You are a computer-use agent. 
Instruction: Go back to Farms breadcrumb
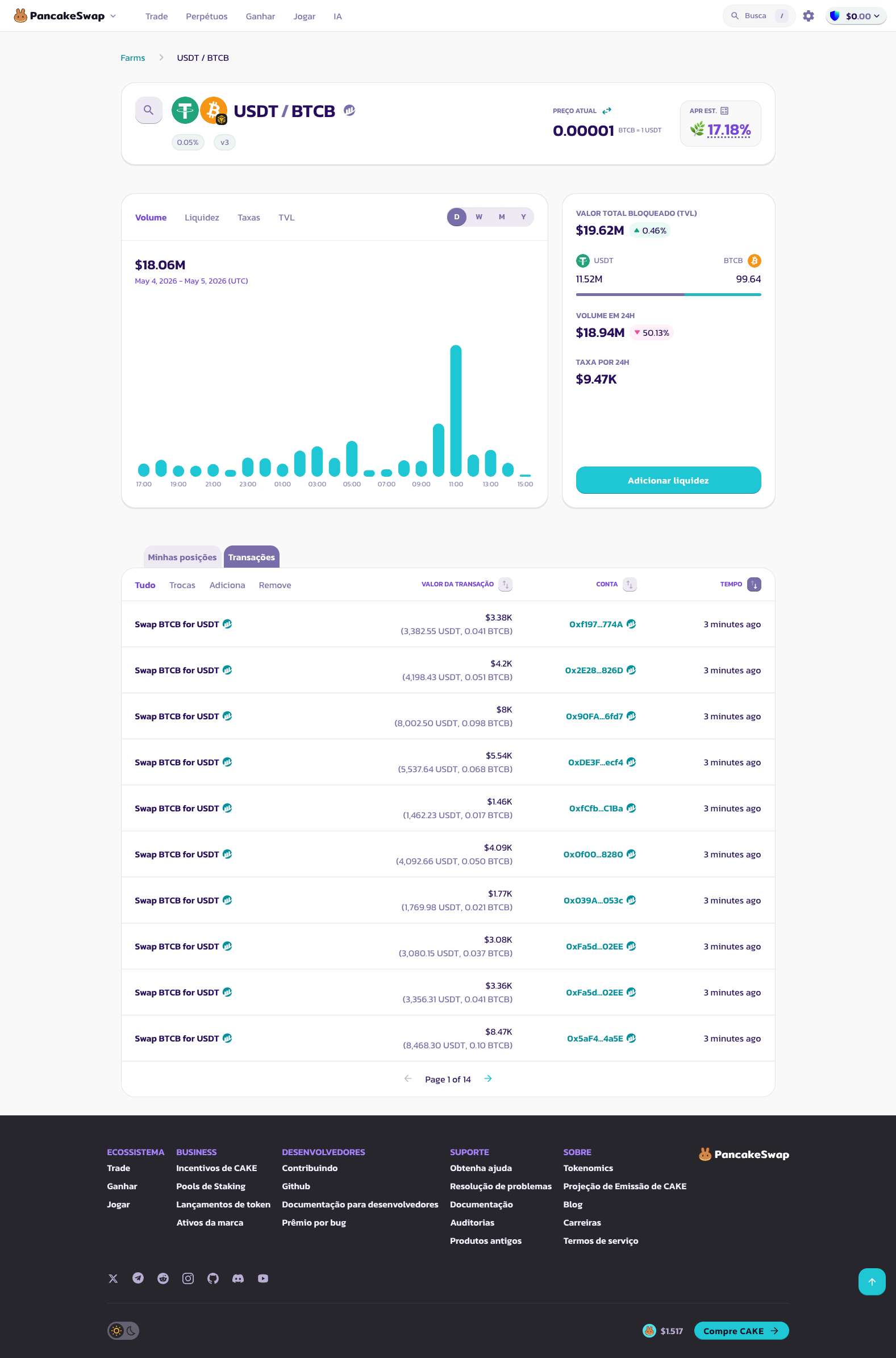(x=132, y=58)
